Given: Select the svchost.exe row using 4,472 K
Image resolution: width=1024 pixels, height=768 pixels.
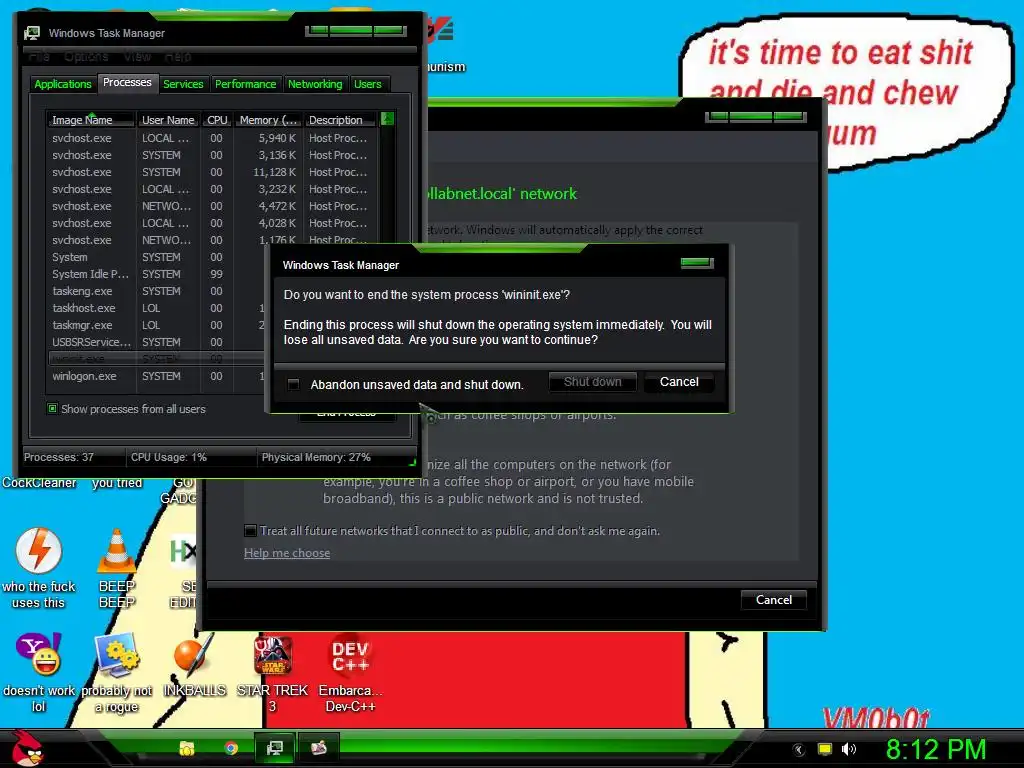Looking at the screenshot, I should 212,206.
